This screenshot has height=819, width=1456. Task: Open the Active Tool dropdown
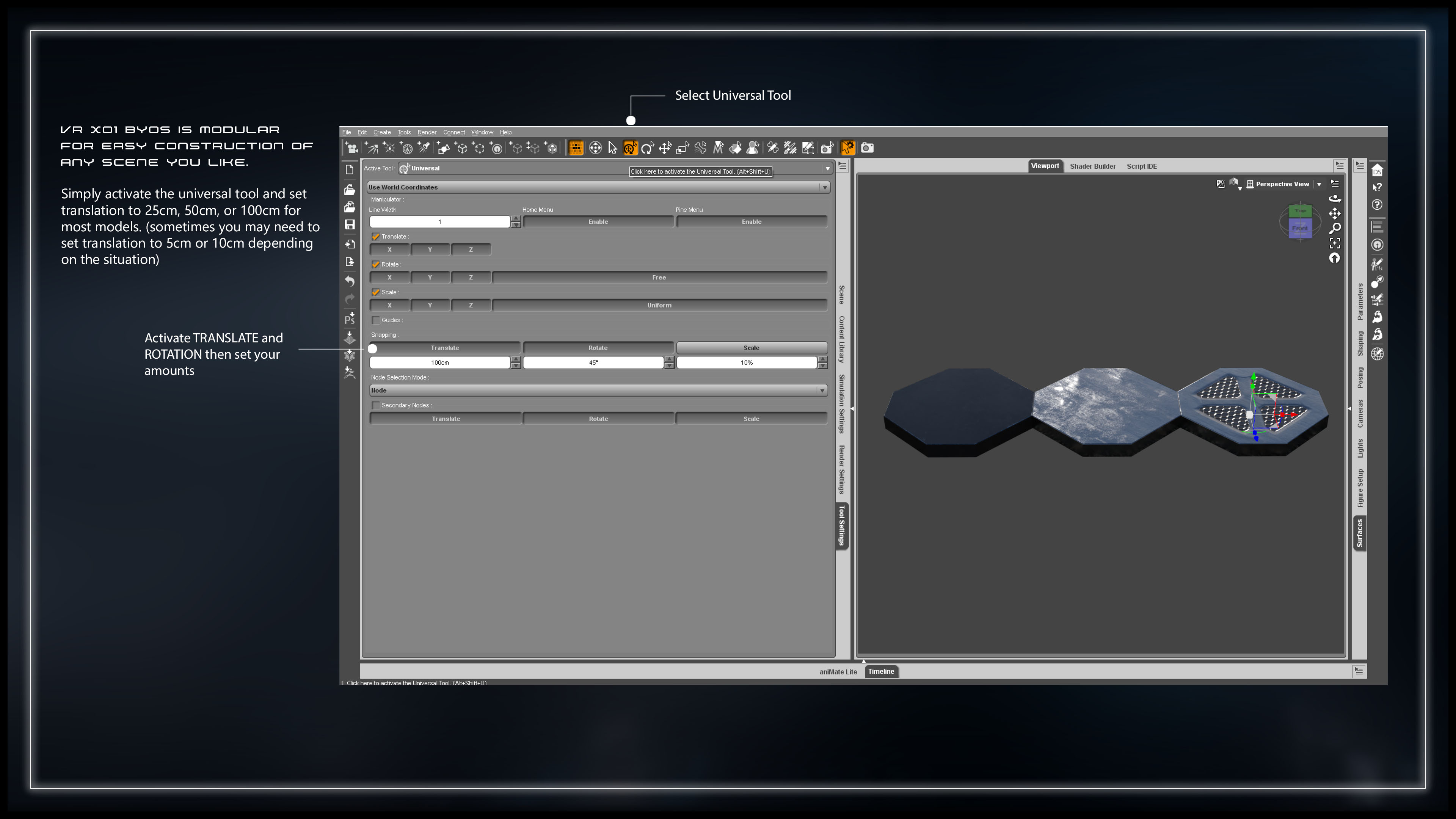pyautogui.click(x=827, y=168)
